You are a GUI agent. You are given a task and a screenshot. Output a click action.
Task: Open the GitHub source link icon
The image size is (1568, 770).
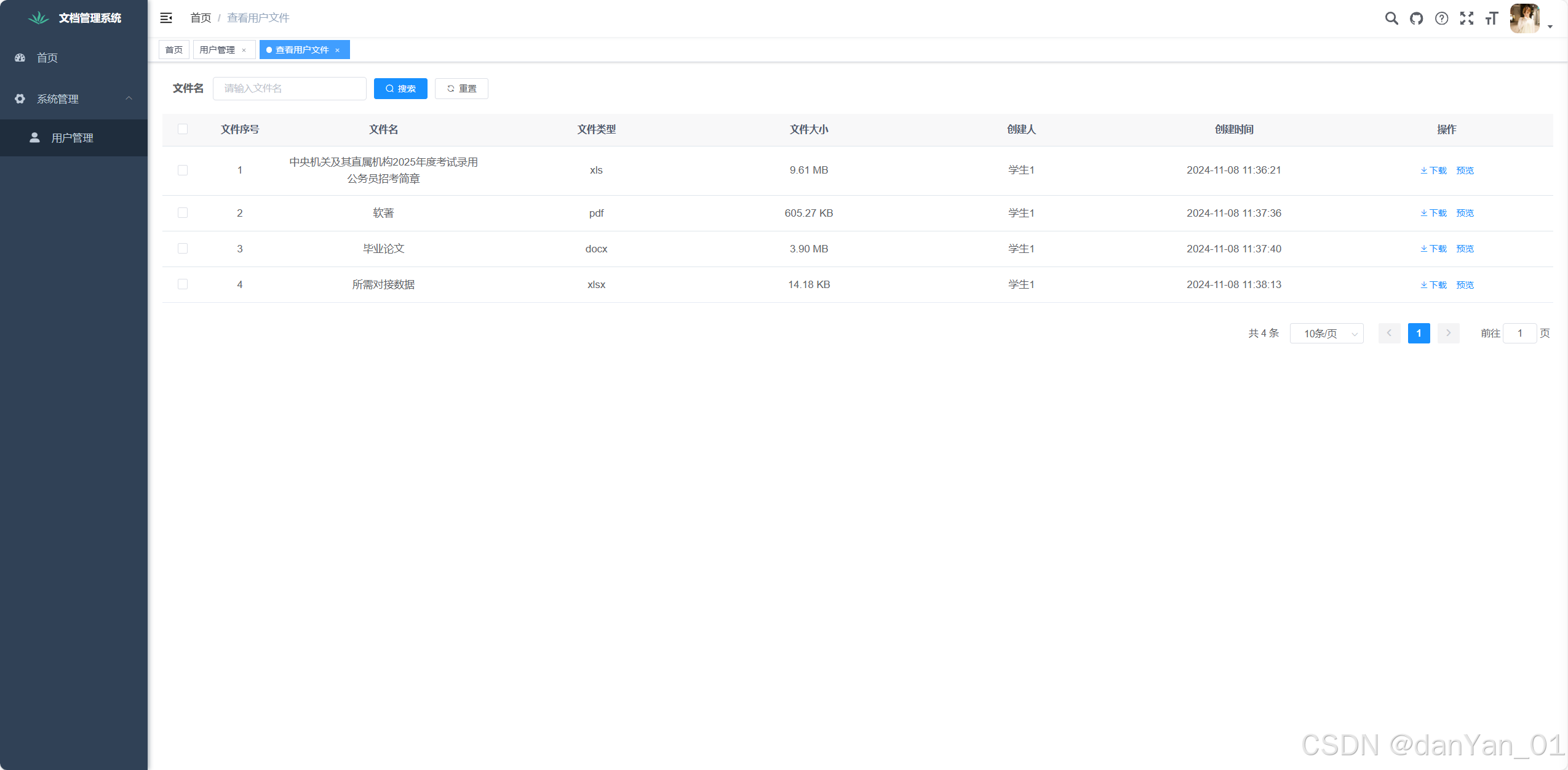(x=1416, y=18)
